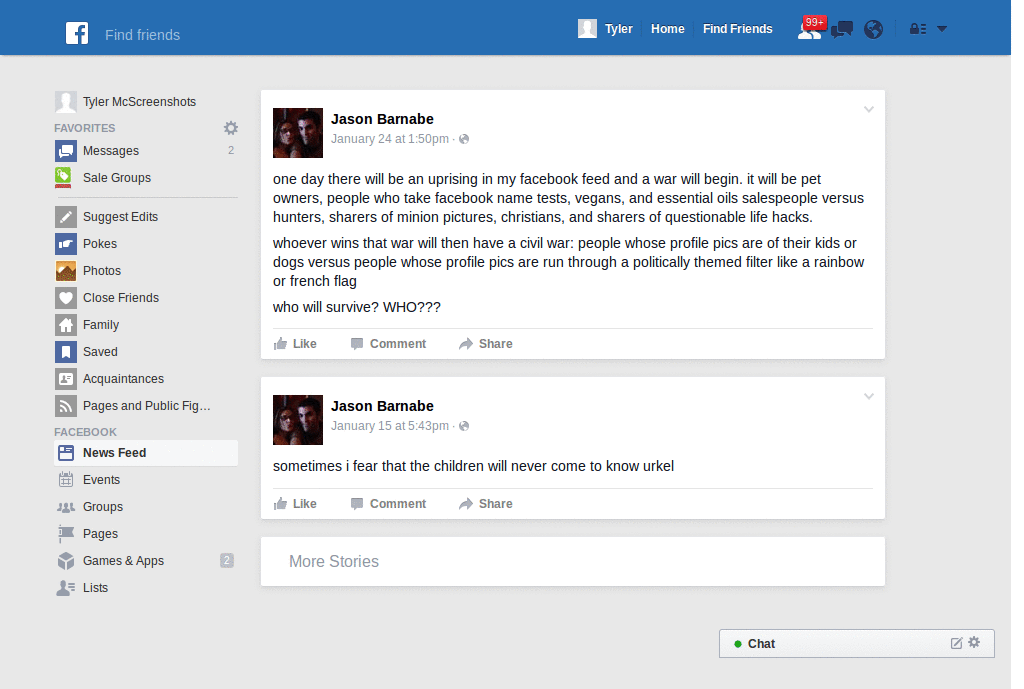This screenshot has height=689, width=1024.
Task: Click the Messages unread count 2
Action: pyautogui.click(x=231, y=150)
